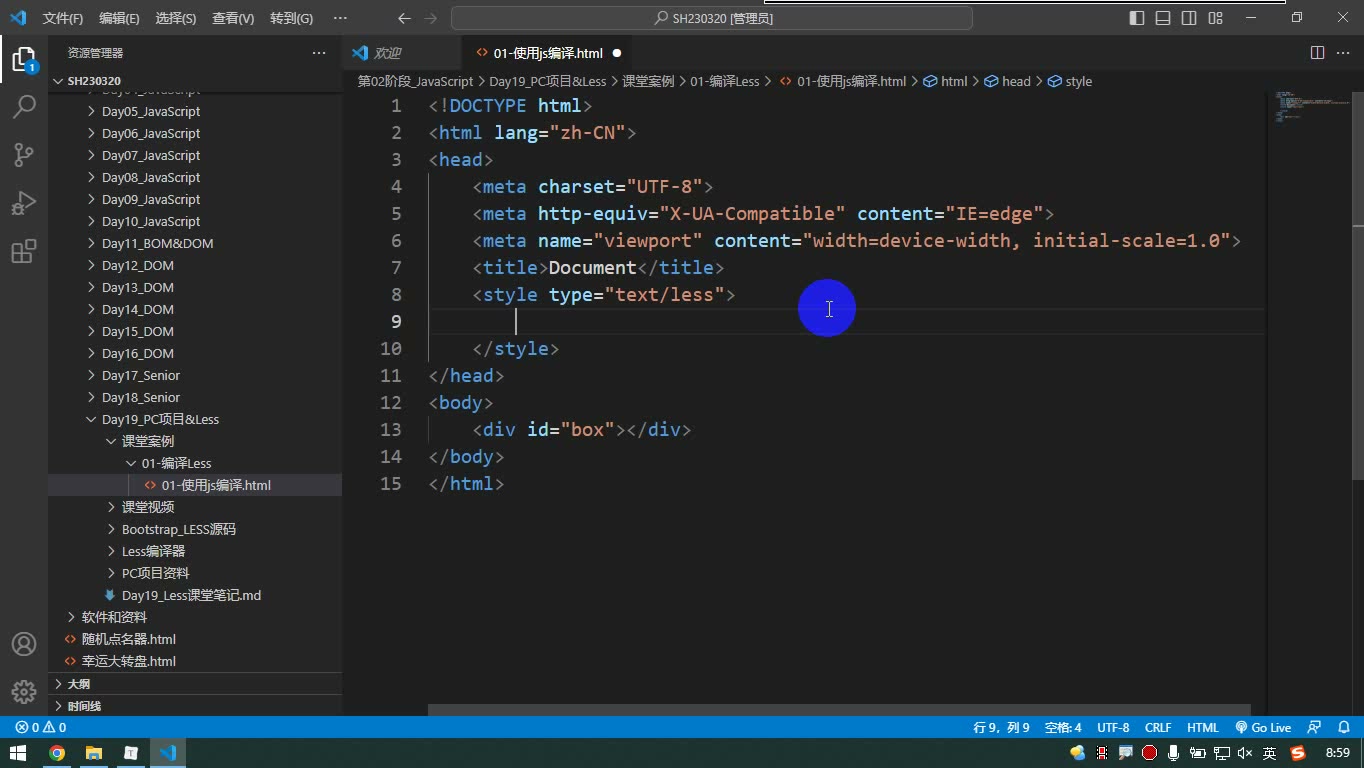Open the Customize Layout icon

coord(1215,18)
